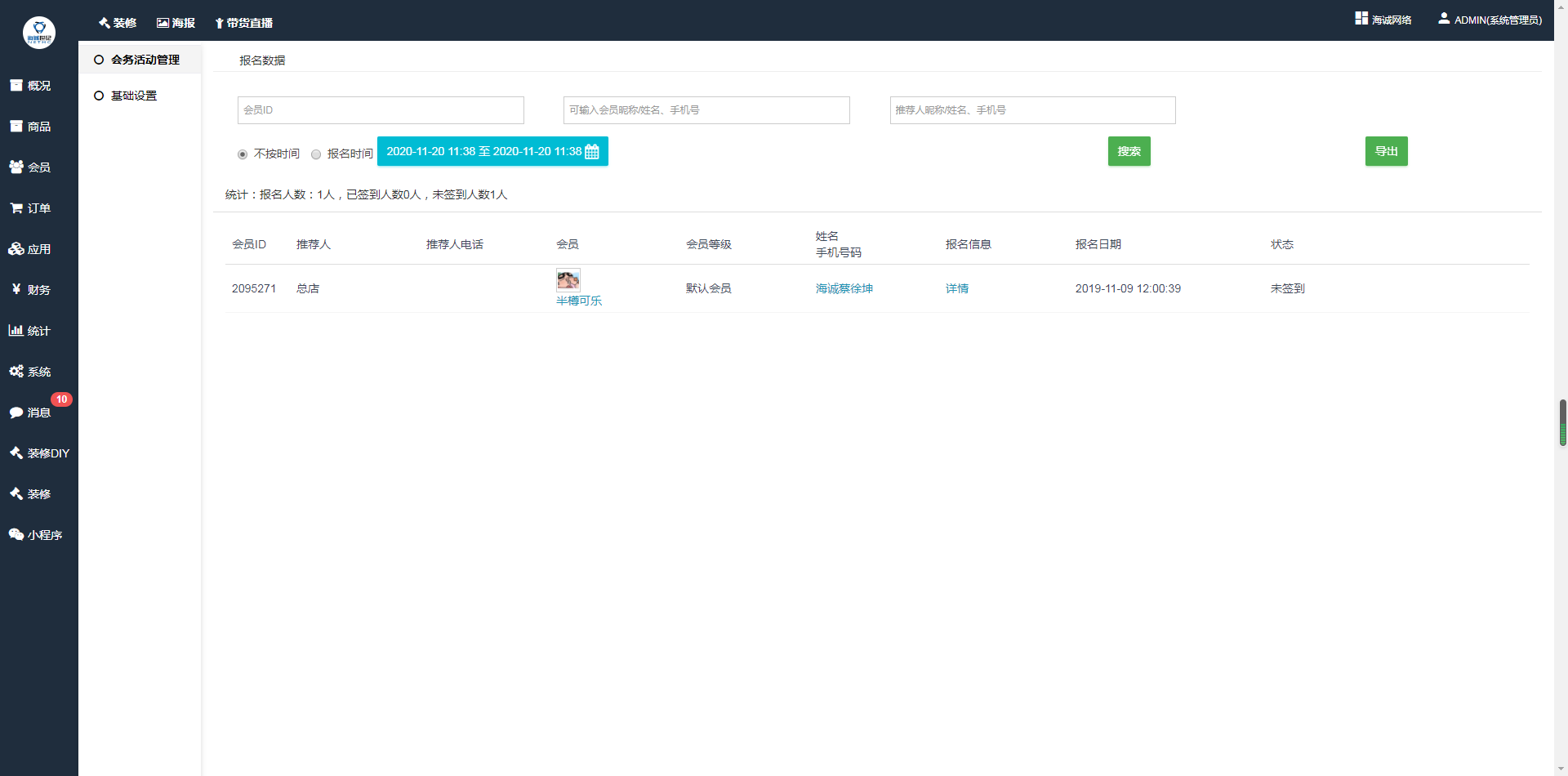Click the 会员ID input field
Image resolution: width=1568 pixels, height=776 pixels.
click(x=381, y=110)
